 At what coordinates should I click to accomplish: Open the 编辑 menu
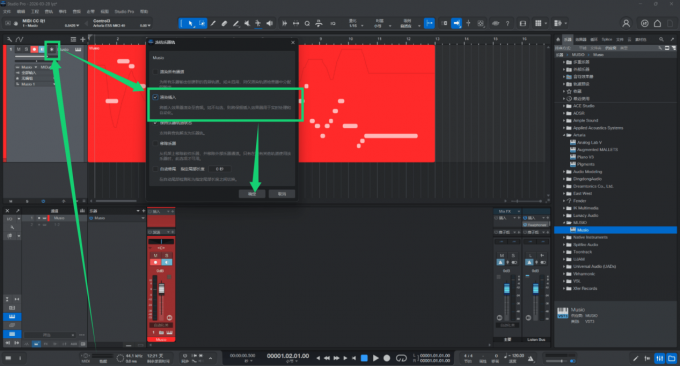coord(21,11)
